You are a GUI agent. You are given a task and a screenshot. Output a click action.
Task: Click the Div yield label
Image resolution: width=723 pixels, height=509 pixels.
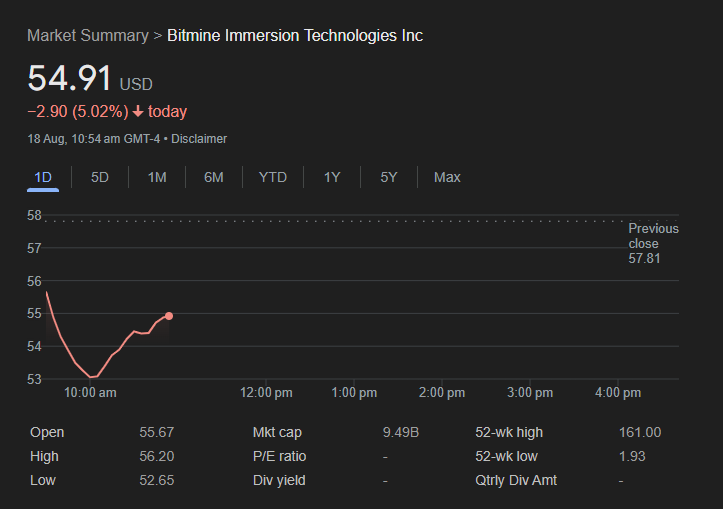tap(279, 480)
